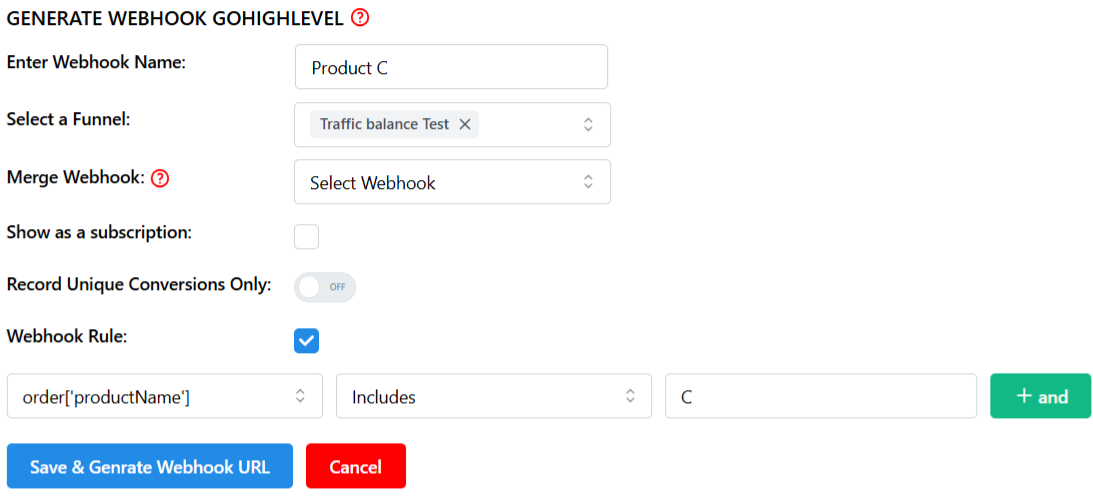Check the Show as a subscription box
This screenshot has width=1093, height=496.
(307, 237)
